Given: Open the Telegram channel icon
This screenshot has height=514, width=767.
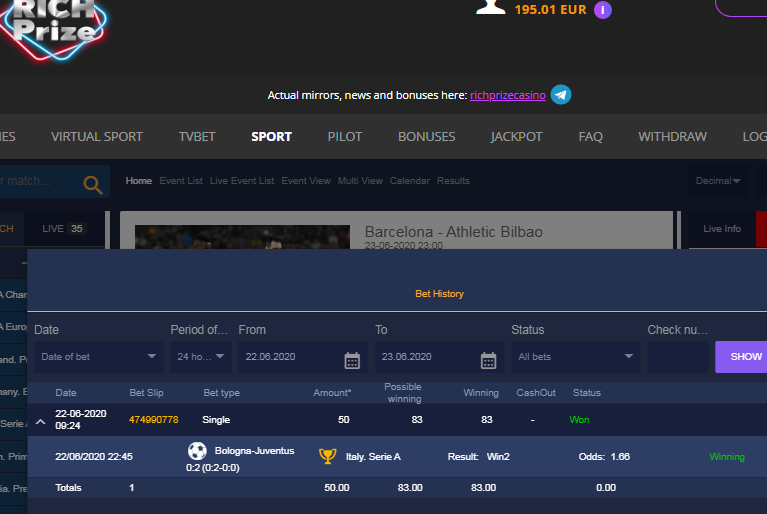Looking at the screenshot, I should coord(561,95).
